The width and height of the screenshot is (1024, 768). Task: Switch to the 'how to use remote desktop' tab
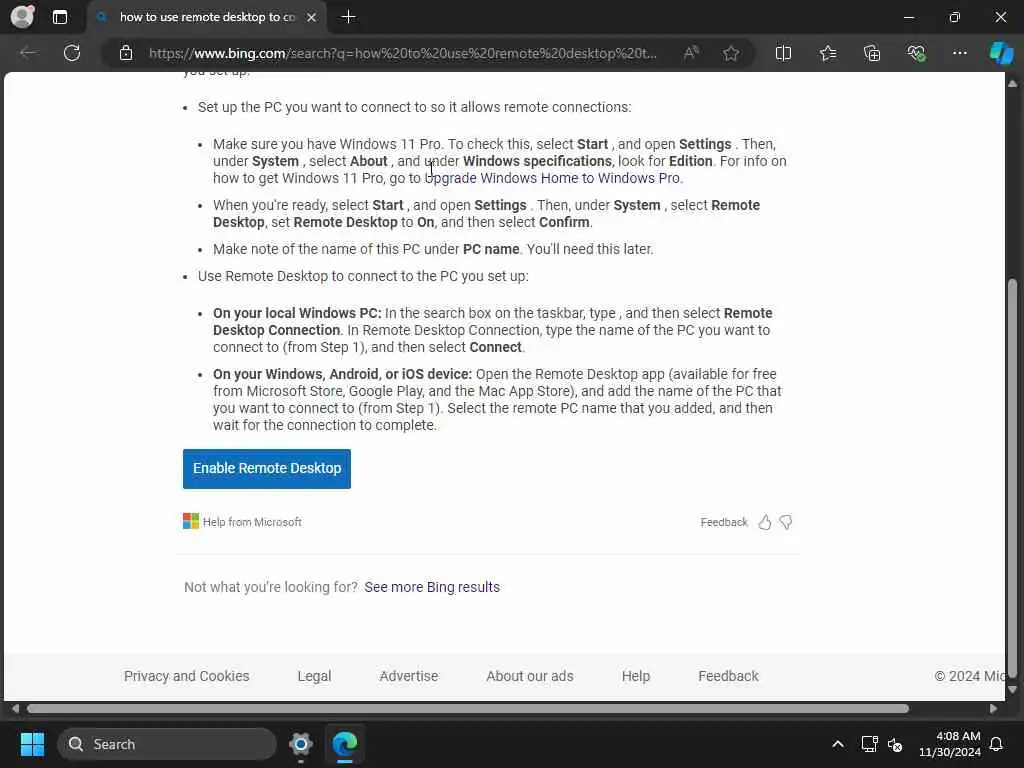(x=208, y=18)
